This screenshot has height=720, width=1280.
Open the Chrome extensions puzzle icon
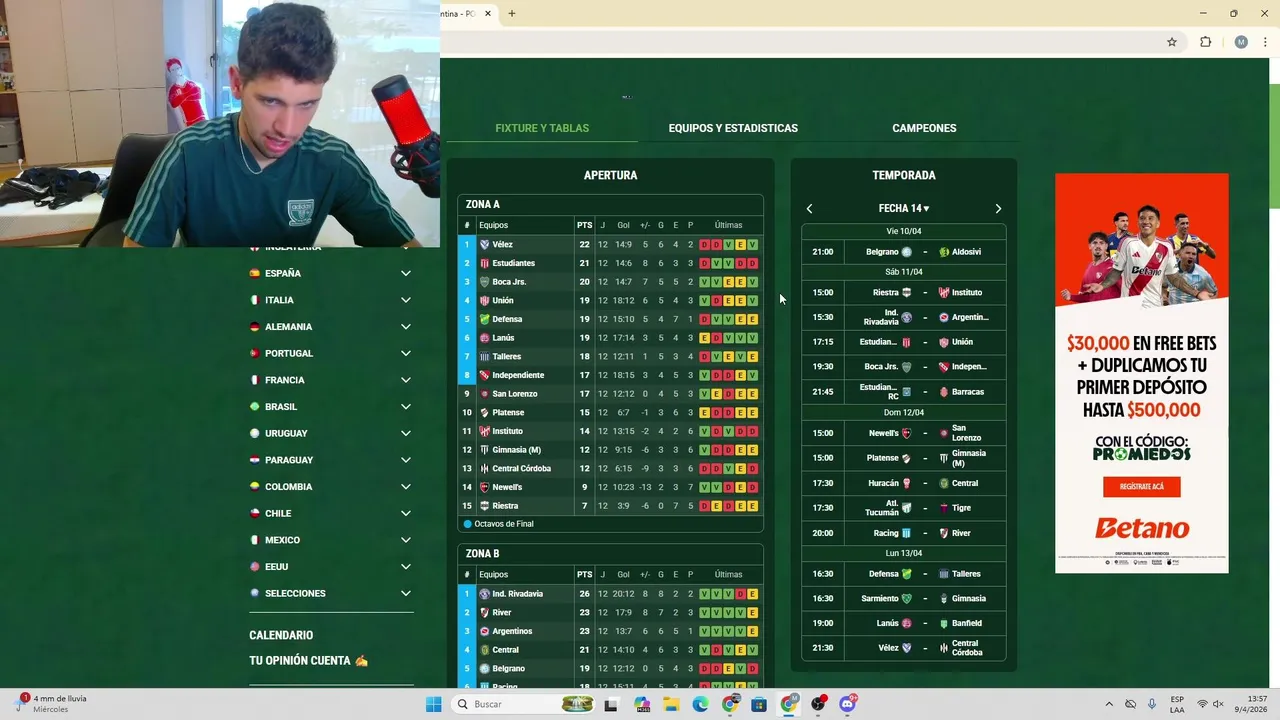1205,42
